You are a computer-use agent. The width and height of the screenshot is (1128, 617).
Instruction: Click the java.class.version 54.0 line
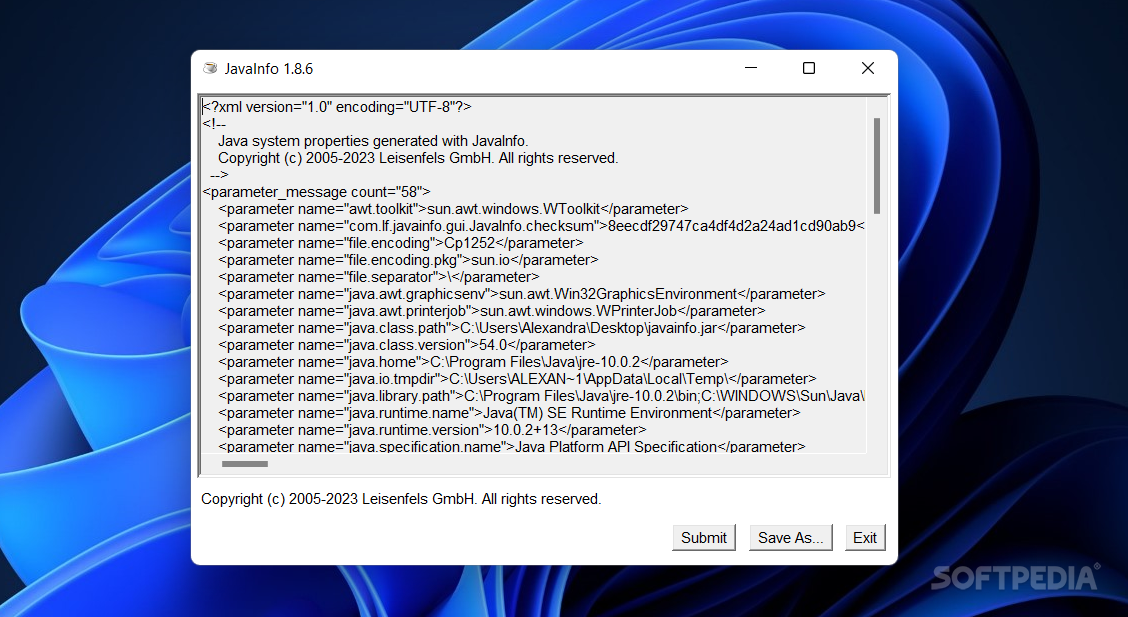(406, 345)
